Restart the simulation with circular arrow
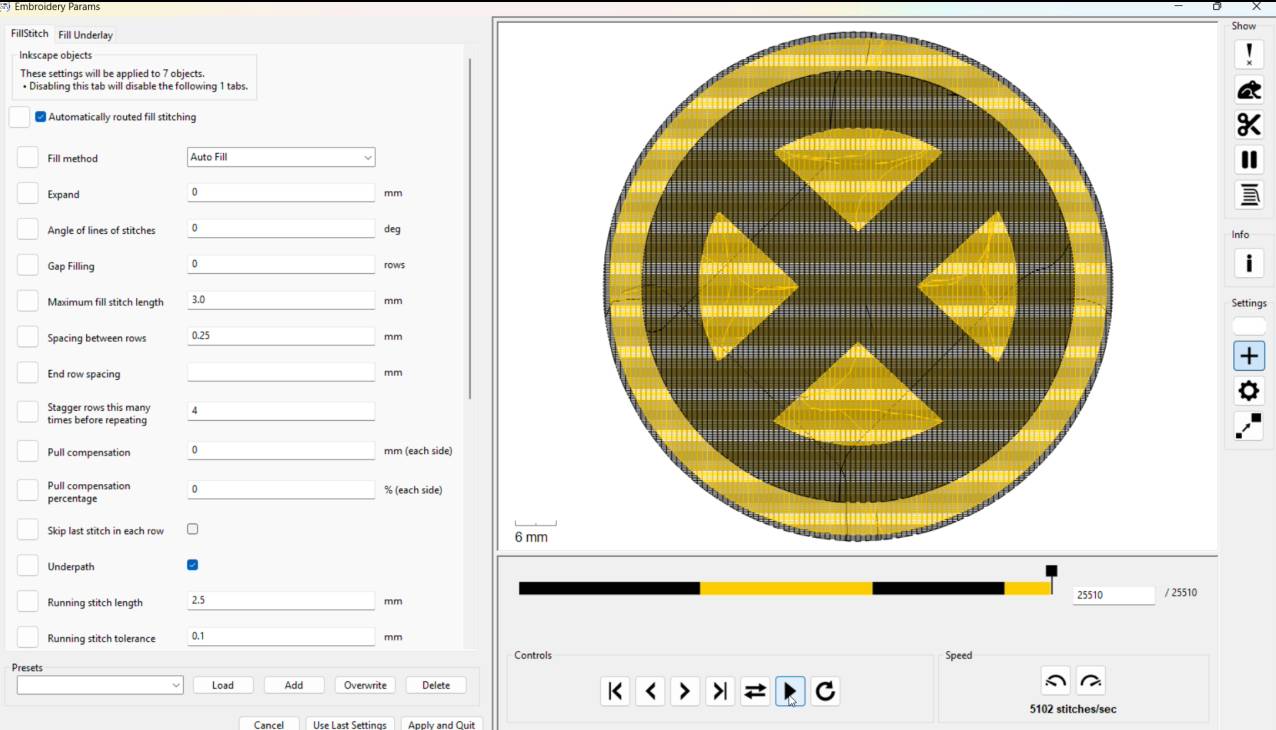This screenshot has height=730, width=1276. (x=825, y=691)
